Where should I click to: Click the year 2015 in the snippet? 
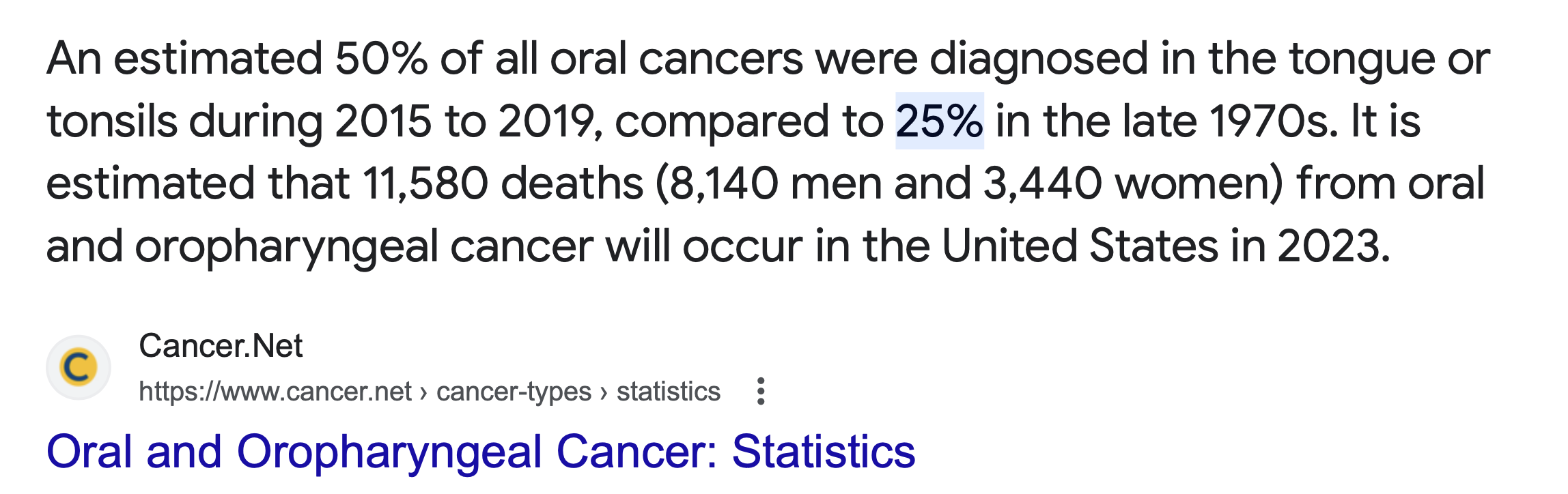[x=383, y=121]
